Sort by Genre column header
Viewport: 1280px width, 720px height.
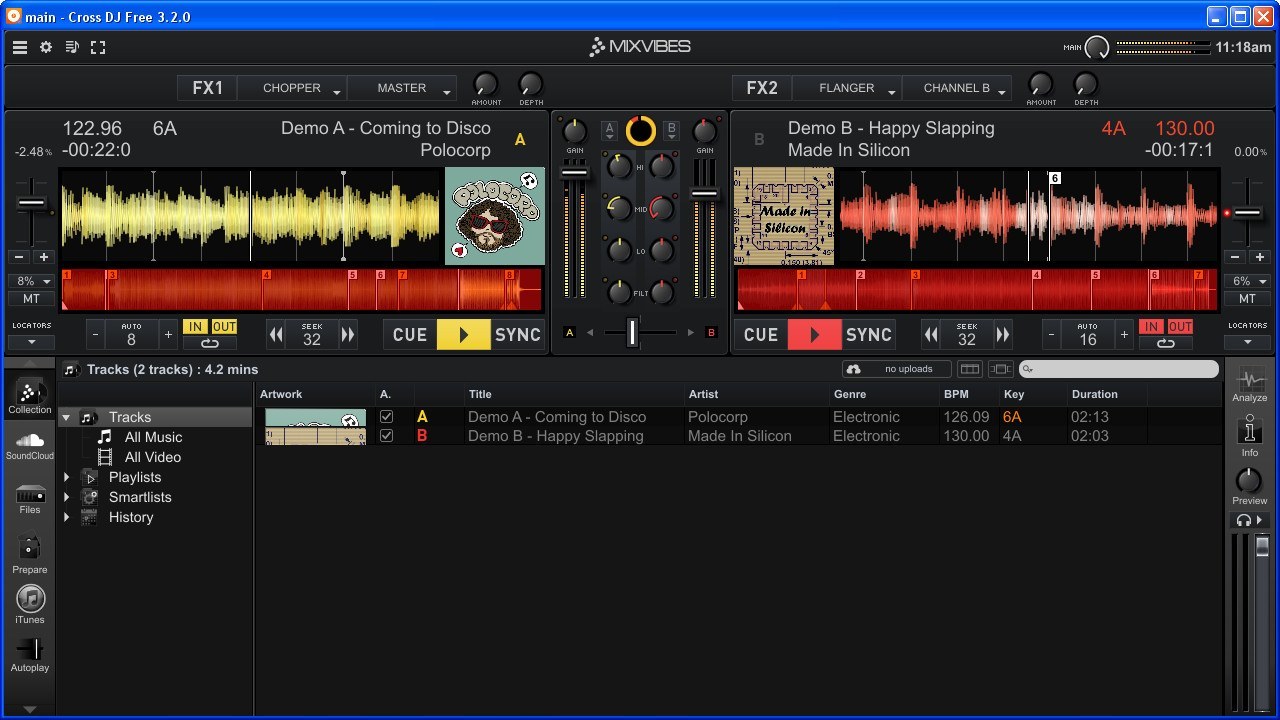point(884,394)
